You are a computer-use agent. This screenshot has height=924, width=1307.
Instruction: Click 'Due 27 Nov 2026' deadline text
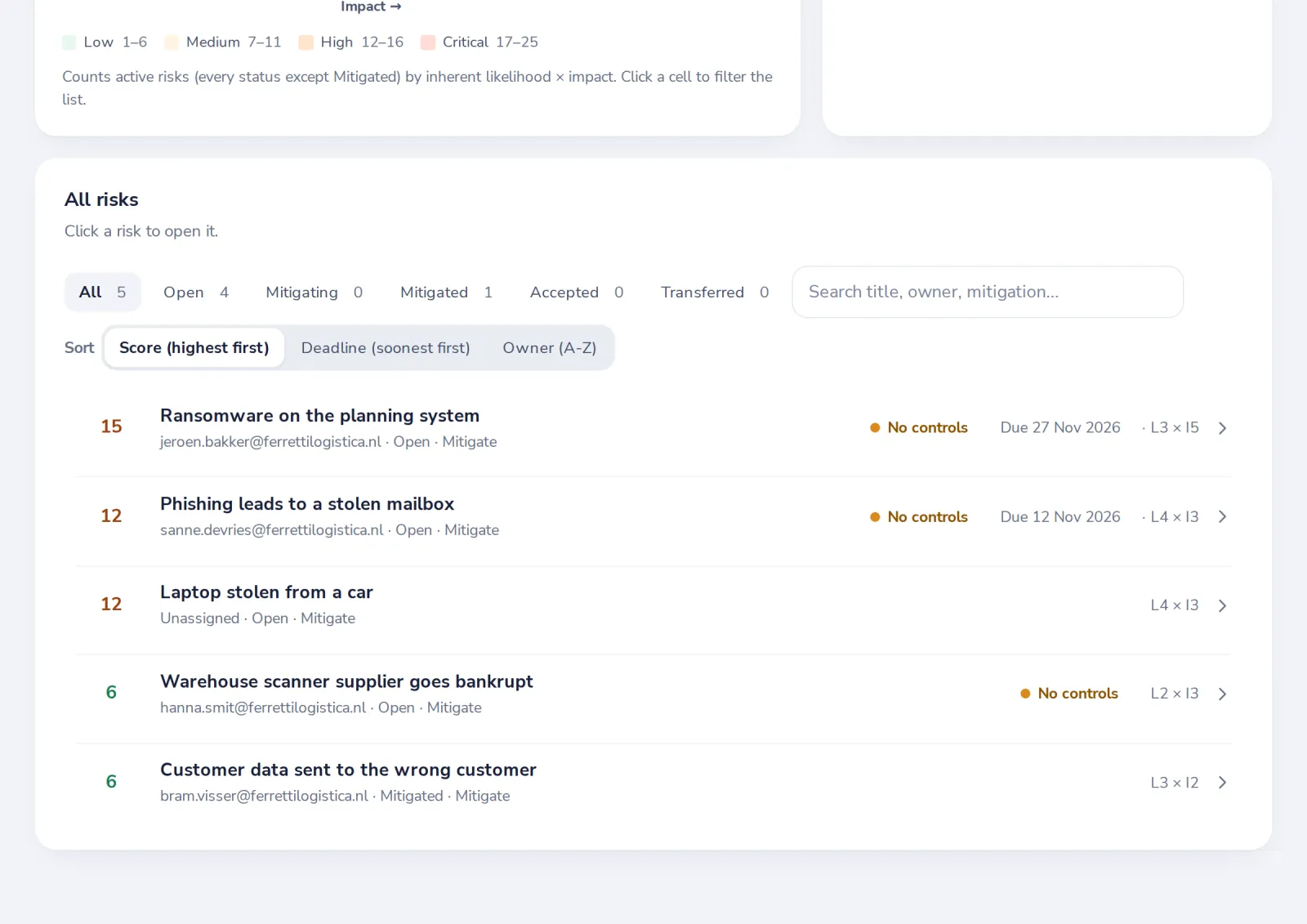(x=1060, y=427)
